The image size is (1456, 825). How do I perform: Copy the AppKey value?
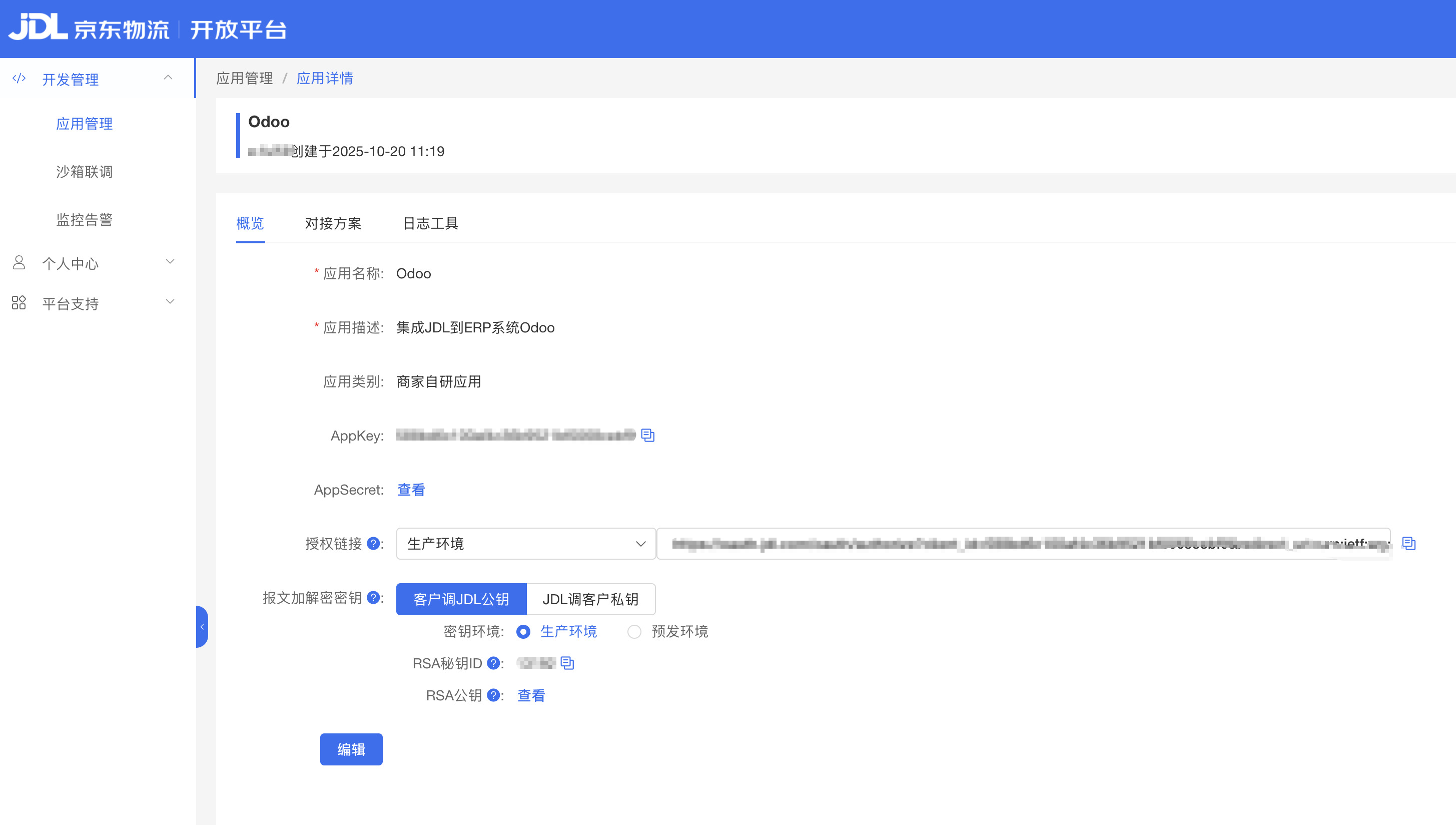tap(647, 435)
